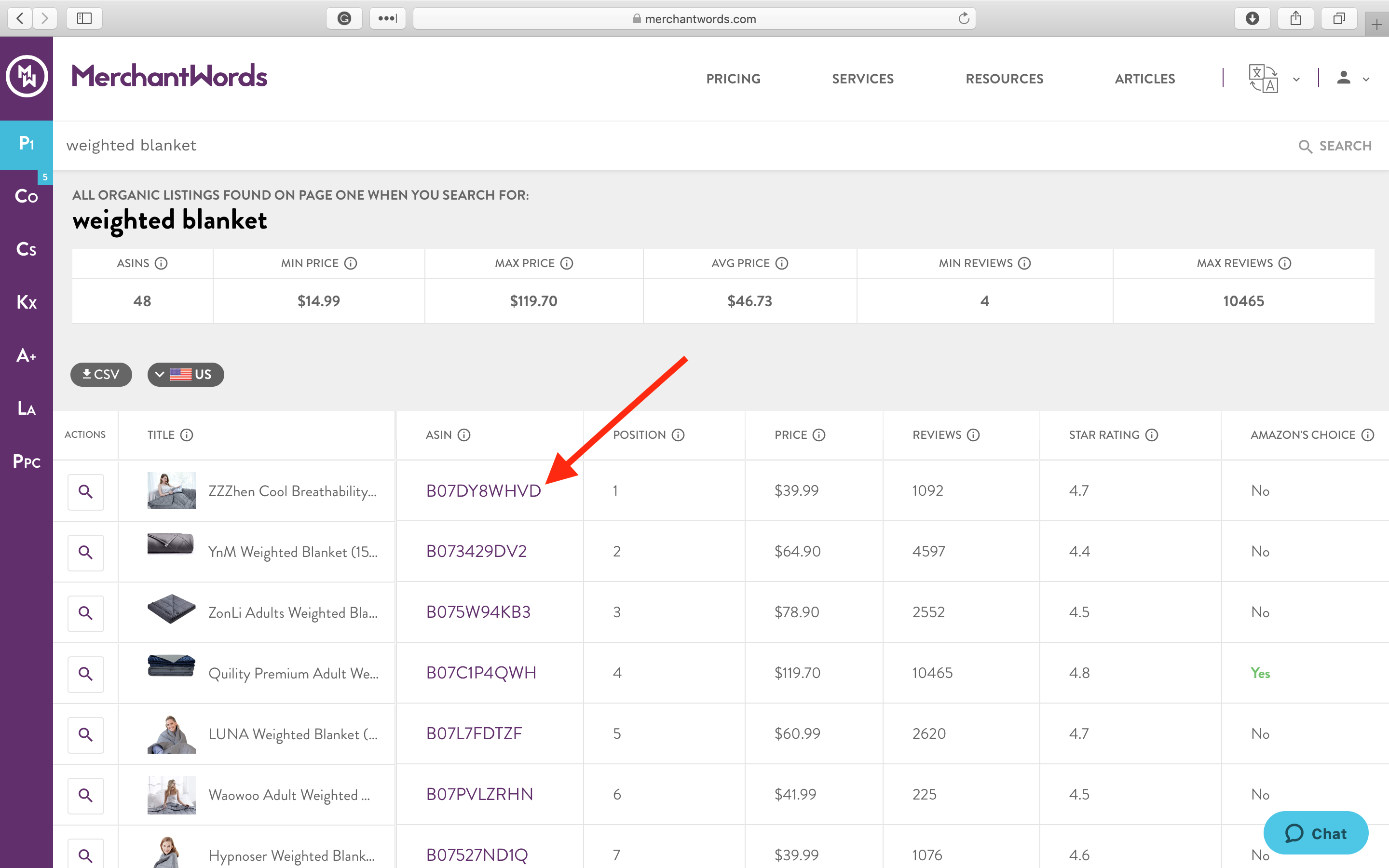Open the Cs Classic Search sidebar tool
The height and width of the screenshot is (868, 1389).
(x=27, y=249)
